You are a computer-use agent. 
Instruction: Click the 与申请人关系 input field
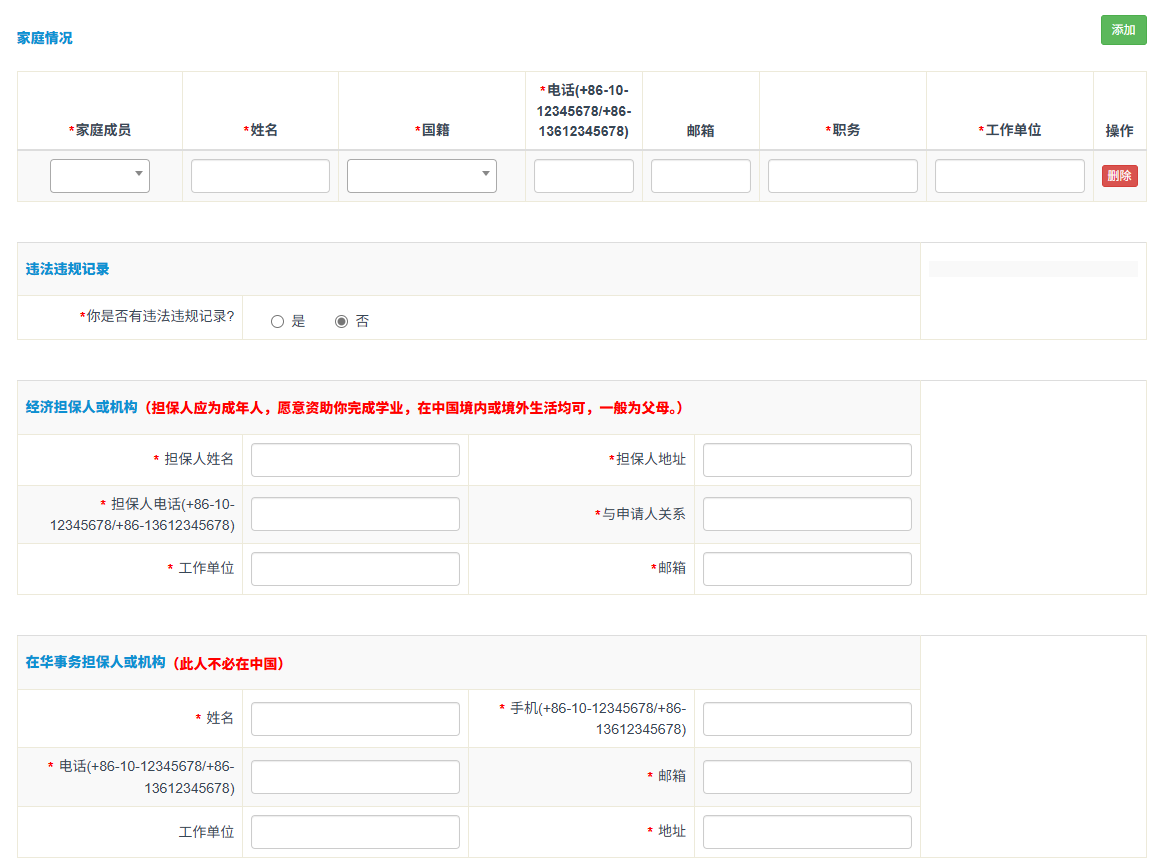pyautogui.click(x=807, y=514)
